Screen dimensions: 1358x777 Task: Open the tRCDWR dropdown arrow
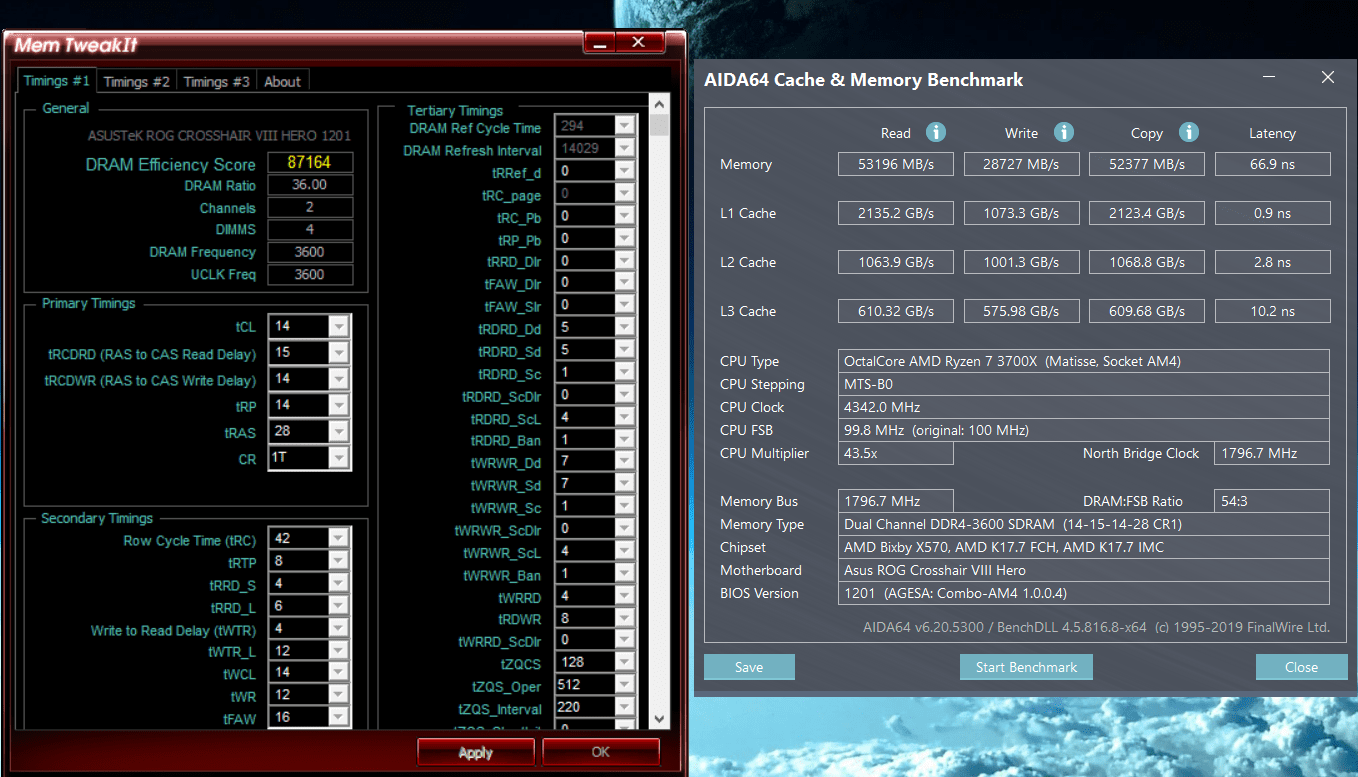coord(340,379)
